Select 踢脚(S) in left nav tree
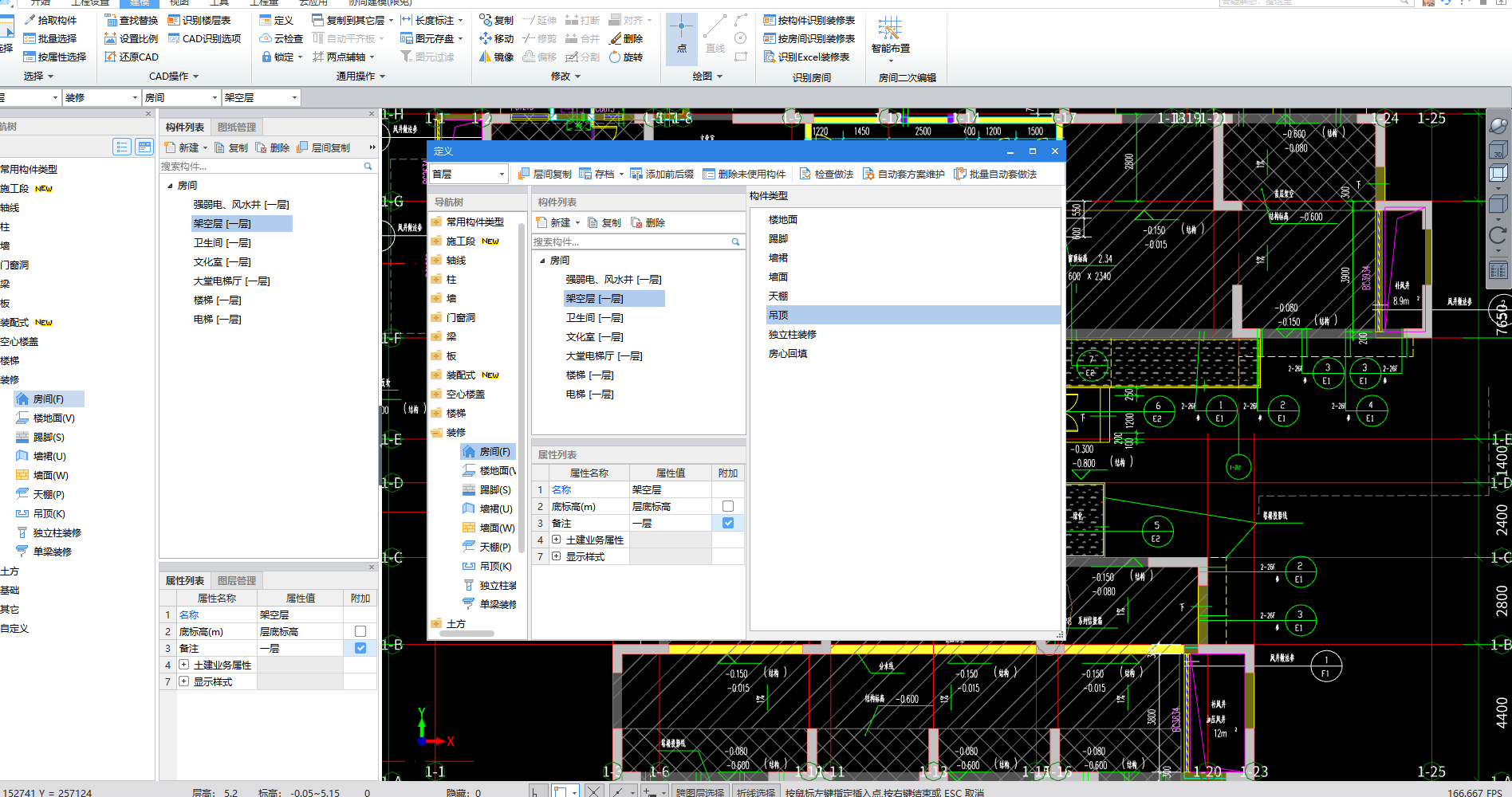The width and height of the screenshot is (1512, 797). (x=41, y=437)
